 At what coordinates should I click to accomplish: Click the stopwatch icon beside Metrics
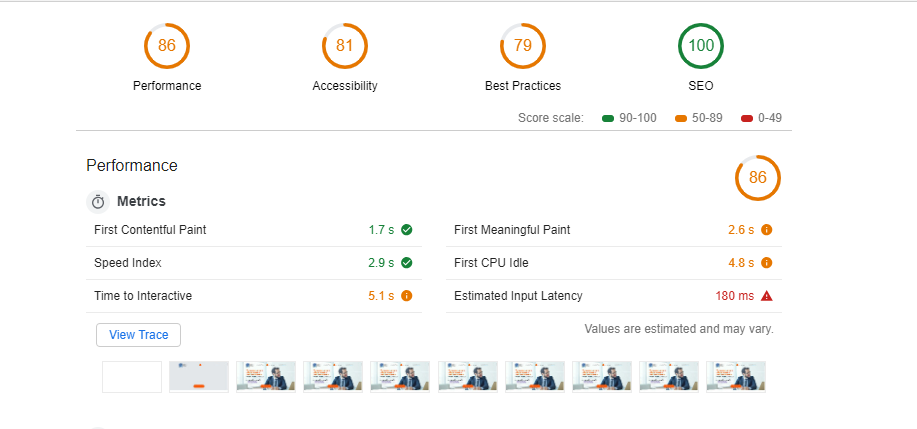(98, 202)
